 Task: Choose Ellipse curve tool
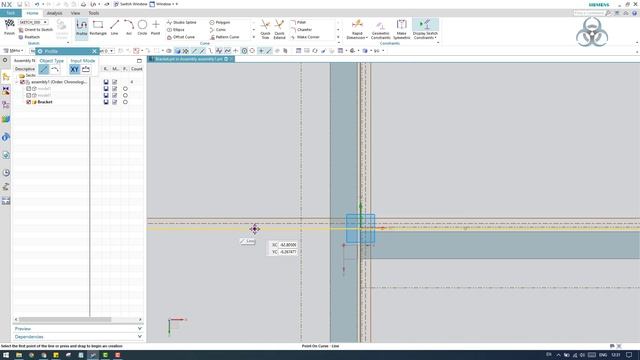[176, 30]
